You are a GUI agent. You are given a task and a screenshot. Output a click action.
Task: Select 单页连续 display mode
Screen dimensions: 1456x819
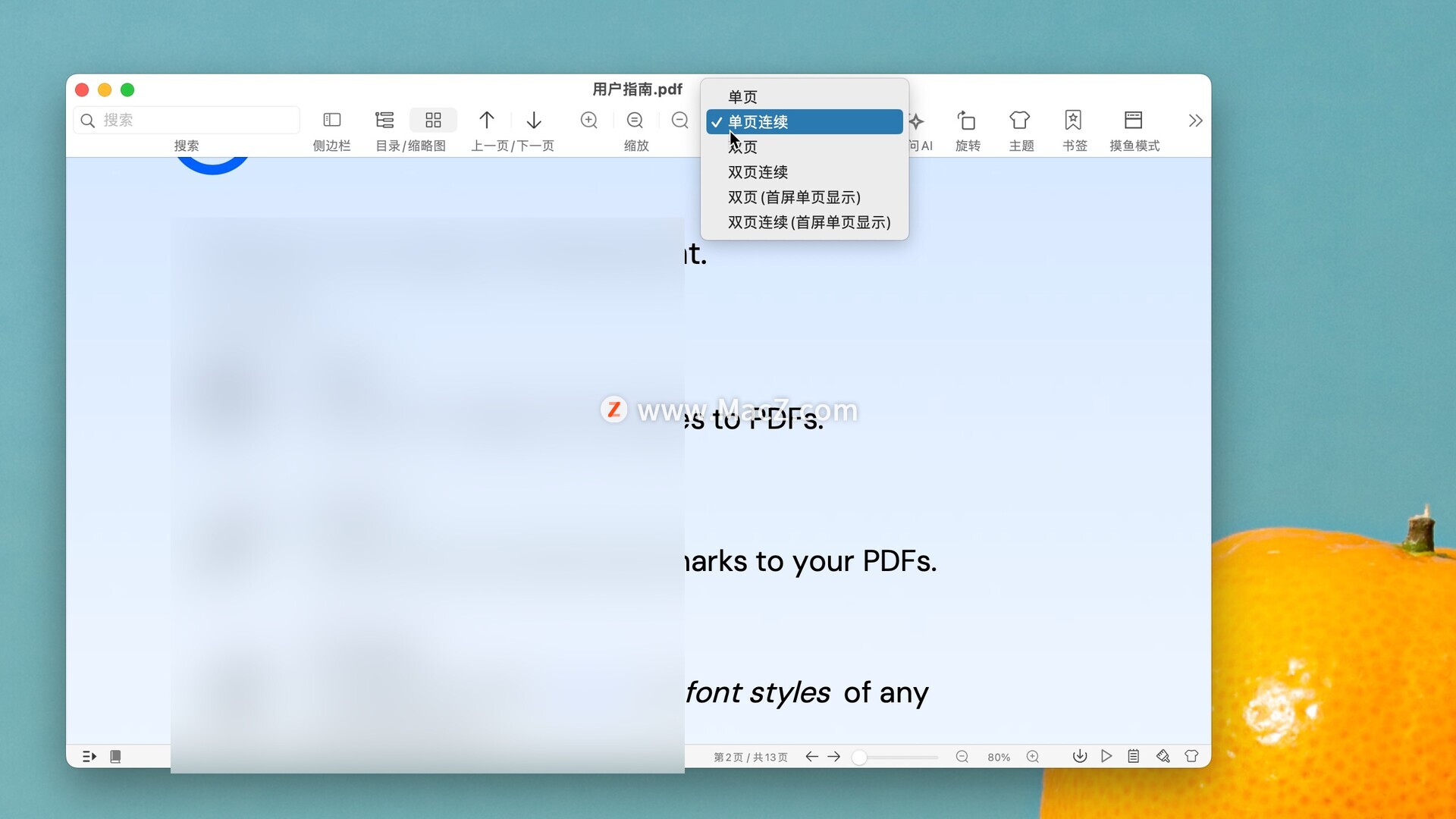tap(805, 122)
